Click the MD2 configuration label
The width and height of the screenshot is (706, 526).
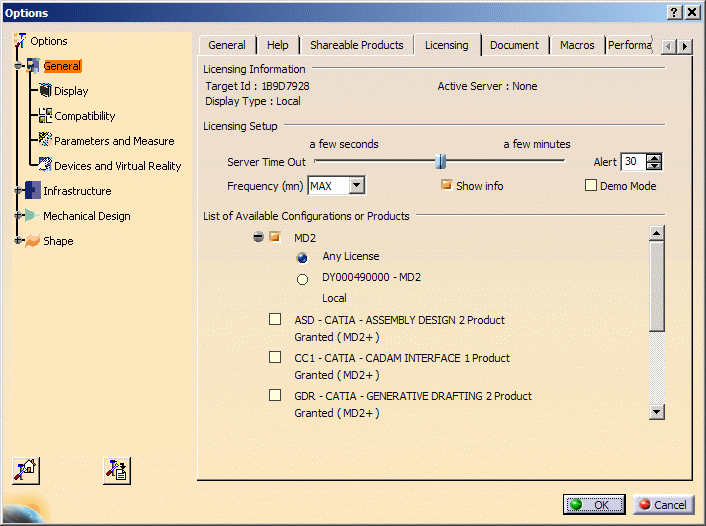[305, 238]
